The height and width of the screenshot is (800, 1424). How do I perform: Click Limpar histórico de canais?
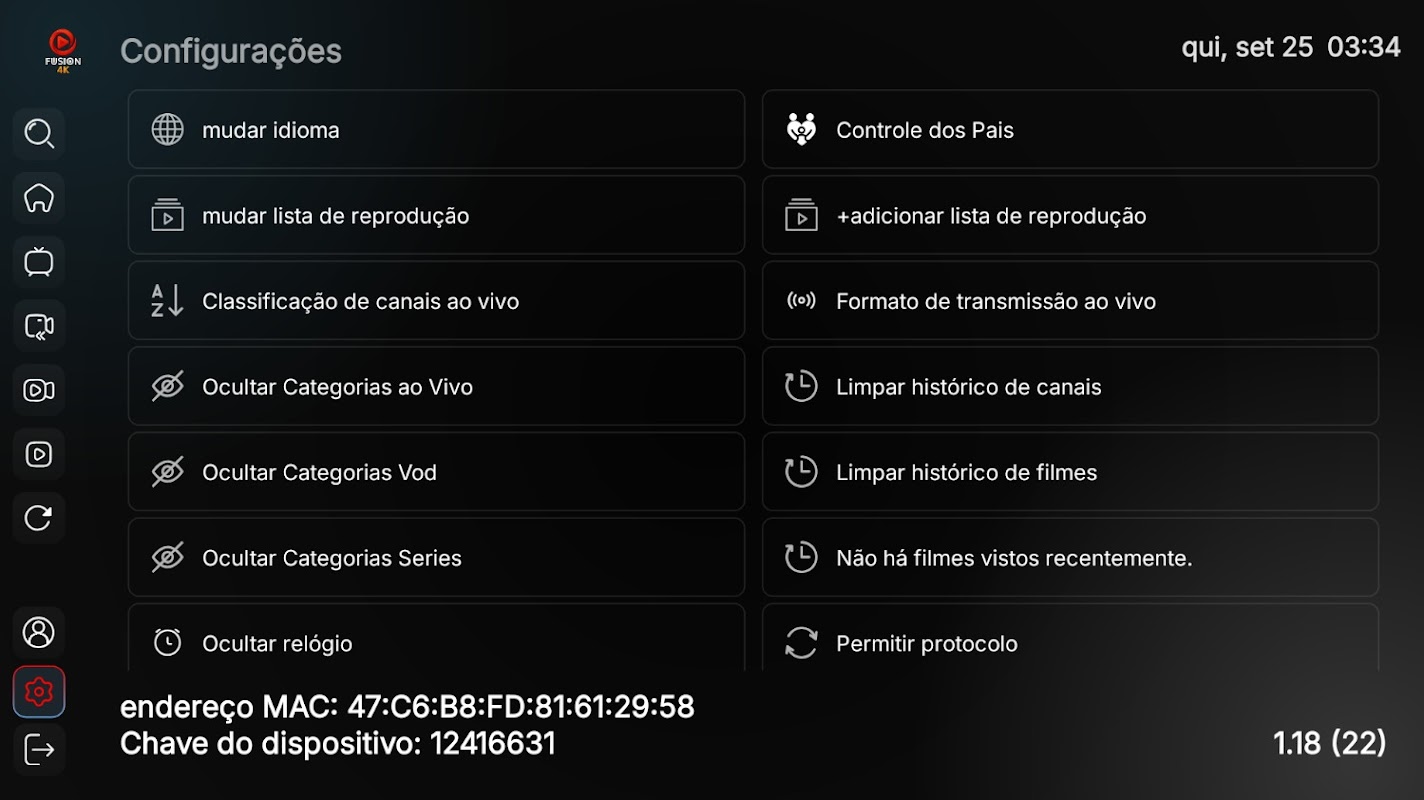point(1070,386)
